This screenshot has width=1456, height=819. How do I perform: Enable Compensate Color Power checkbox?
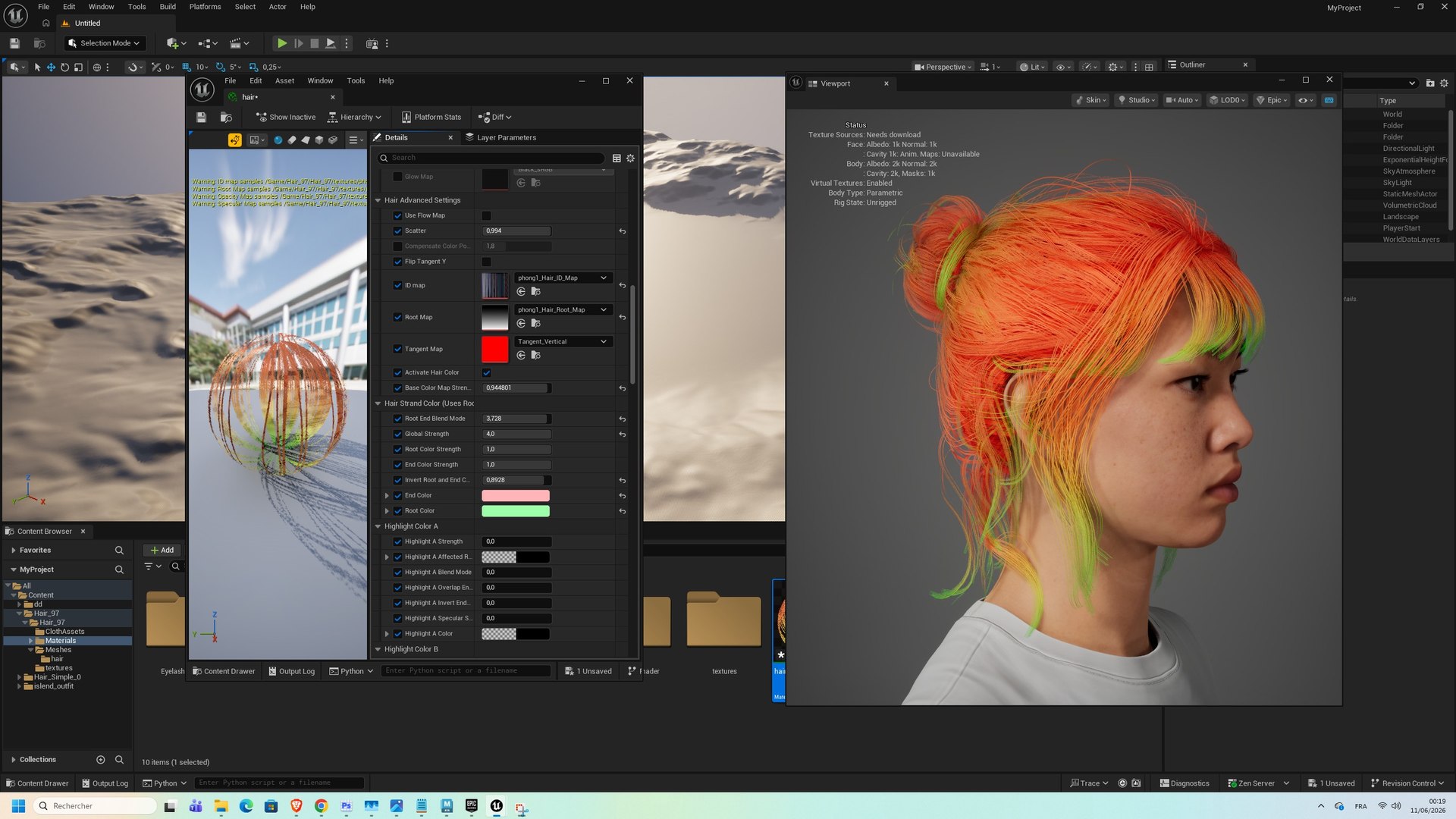pyautogui.click(x=397, y=246)
